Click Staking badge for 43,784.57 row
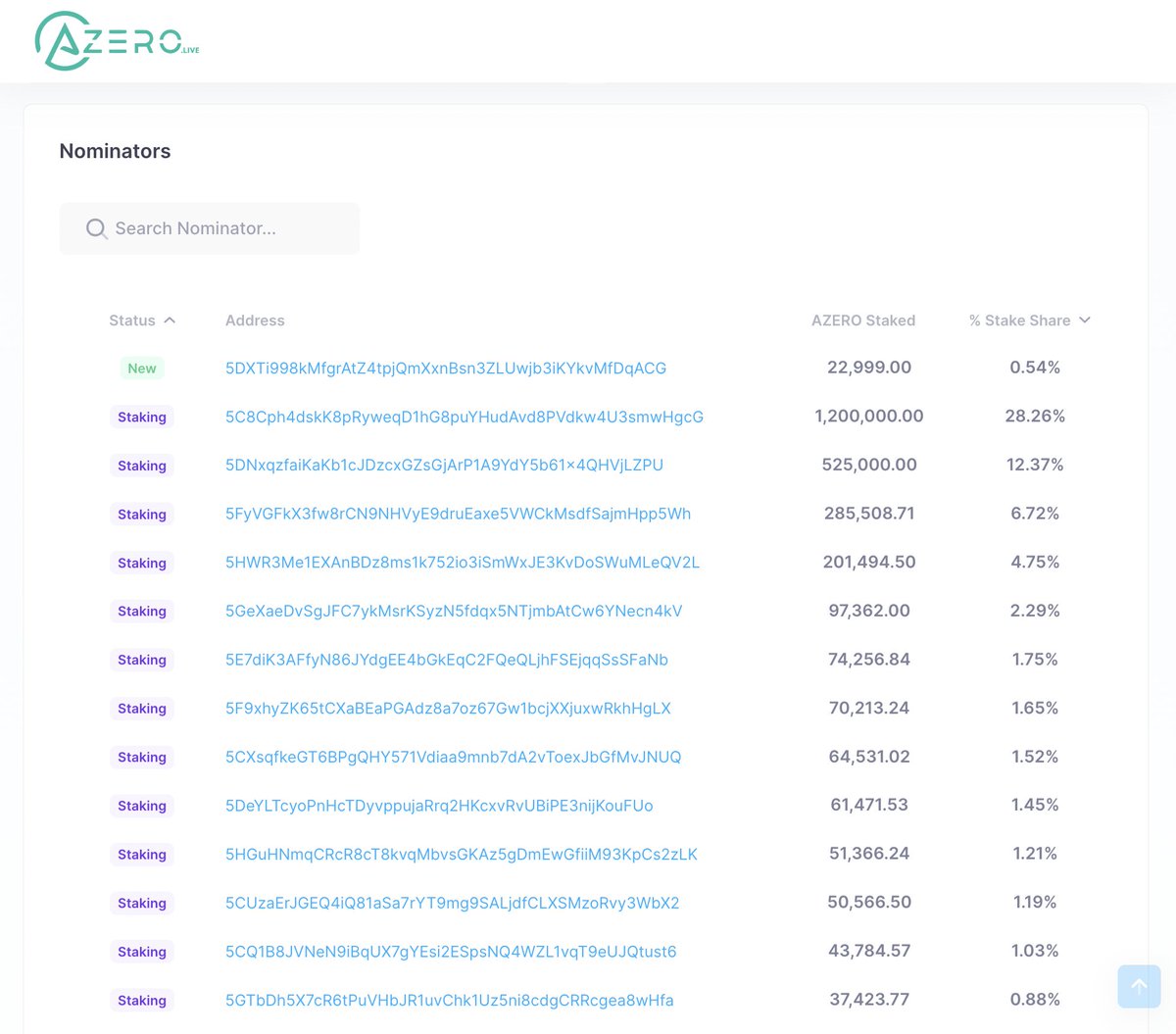1176x1034 pixels. pos(142,952)
